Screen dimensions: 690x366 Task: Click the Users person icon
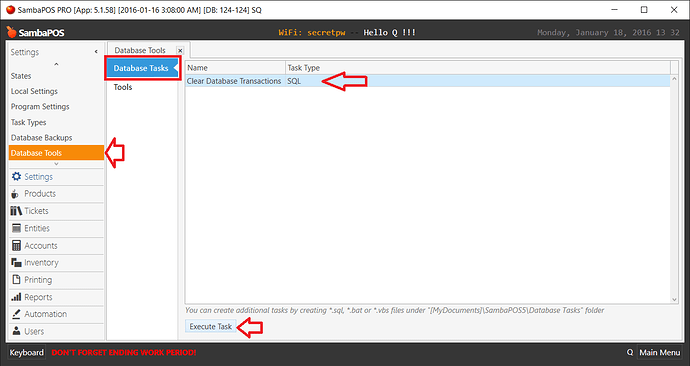tap(16, 331)
